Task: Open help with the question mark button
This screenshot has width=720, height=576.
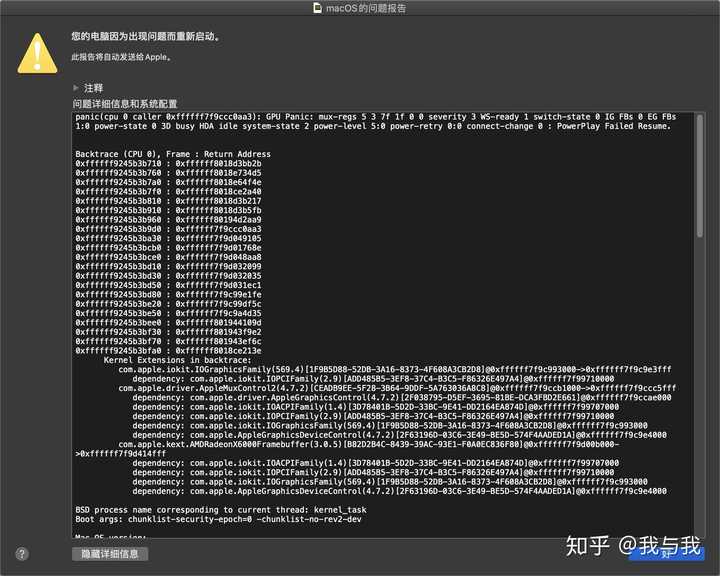Action: 22,554
